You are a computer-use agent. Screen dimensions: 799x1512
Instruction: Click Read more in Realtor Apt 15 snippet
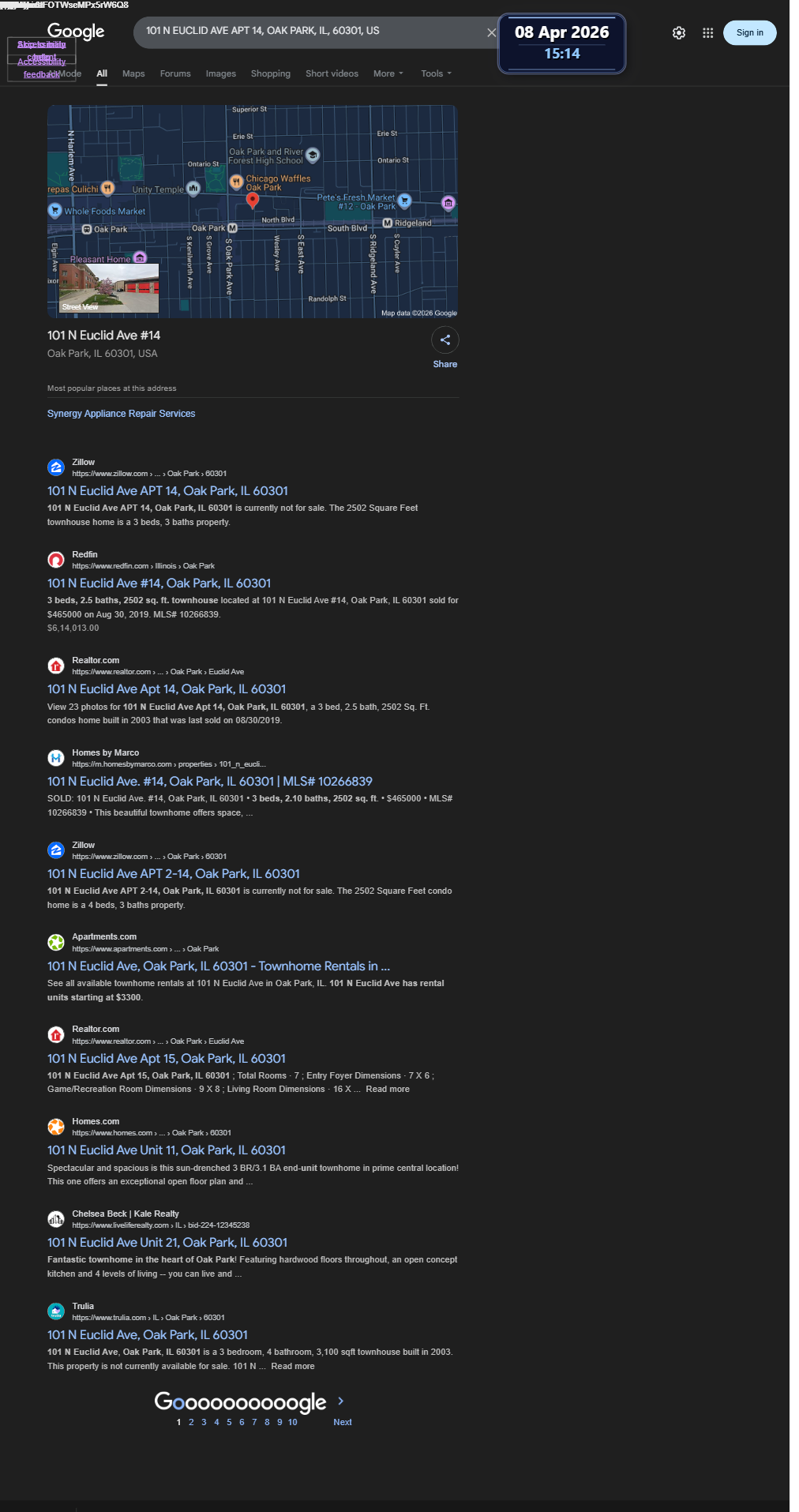tap(388, 1089)
